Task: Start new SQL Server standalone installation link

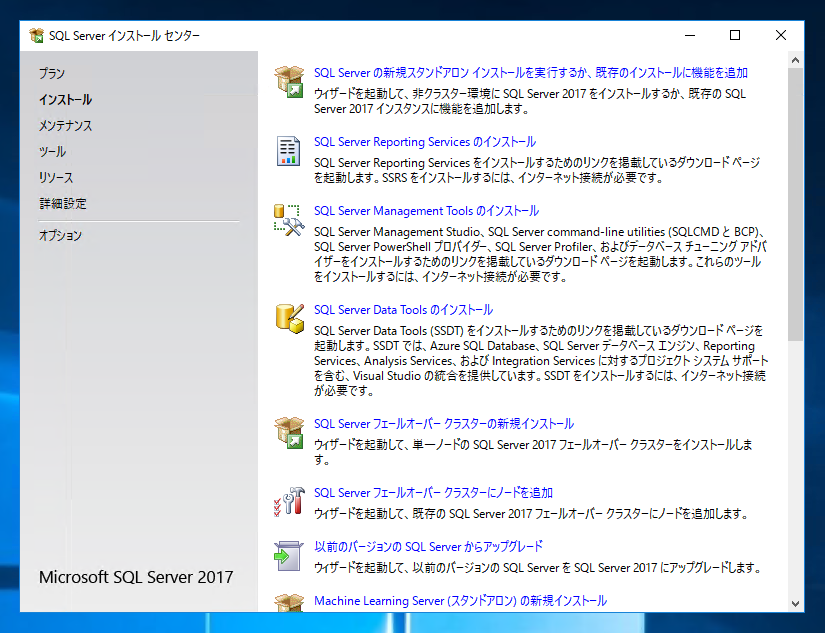Action: click(x=531, y=73)
